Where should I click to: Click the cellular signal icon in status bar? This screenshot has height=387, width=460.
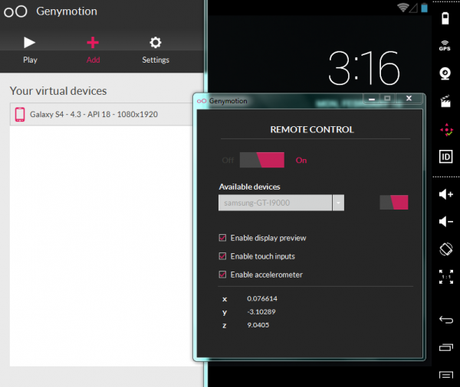(414, 8)
